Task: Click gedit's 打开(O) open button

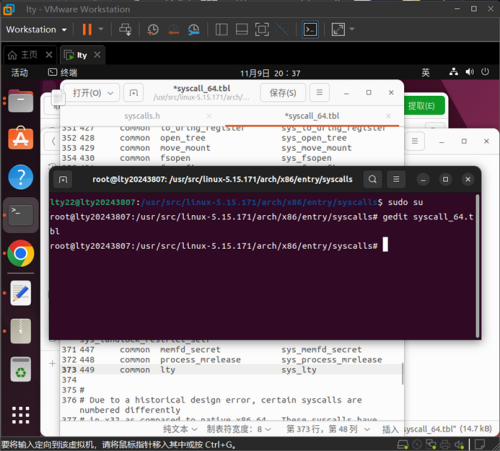Action: tap(87, 93)
